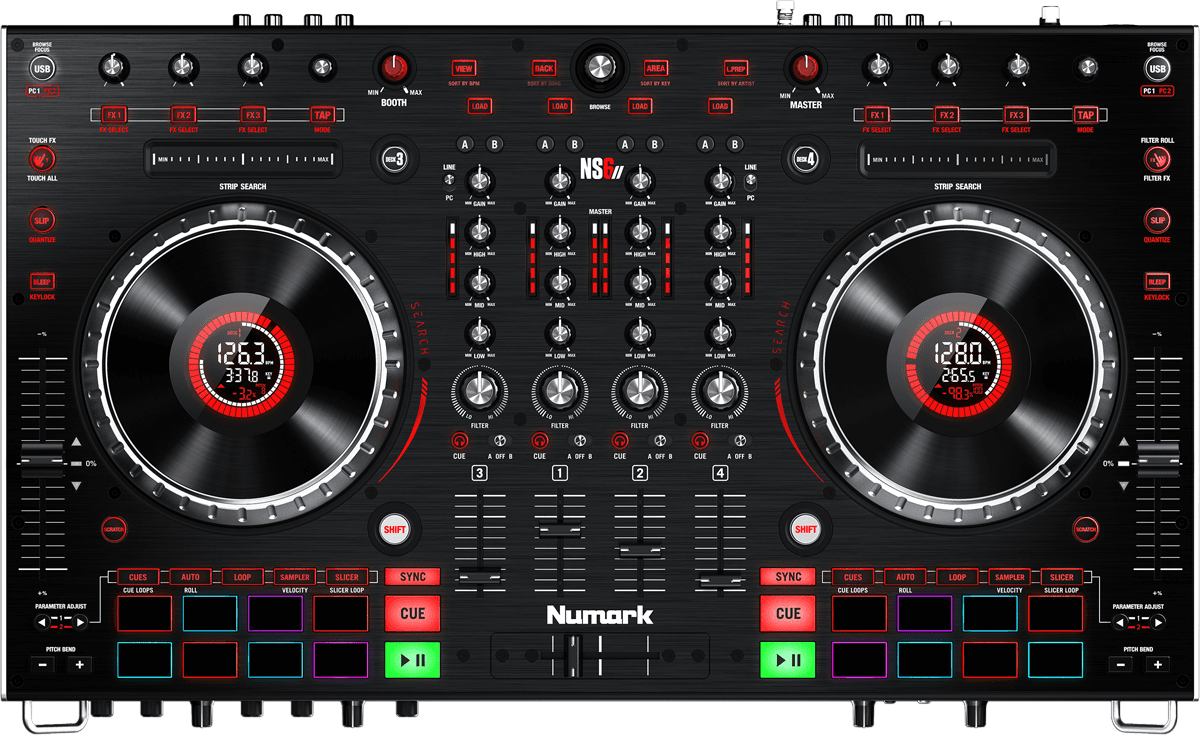Image resolution: width=1200 pixels, height=735 pixels.
Task: Click the headphone cue icon for channel 4
Action: [700, 440]
